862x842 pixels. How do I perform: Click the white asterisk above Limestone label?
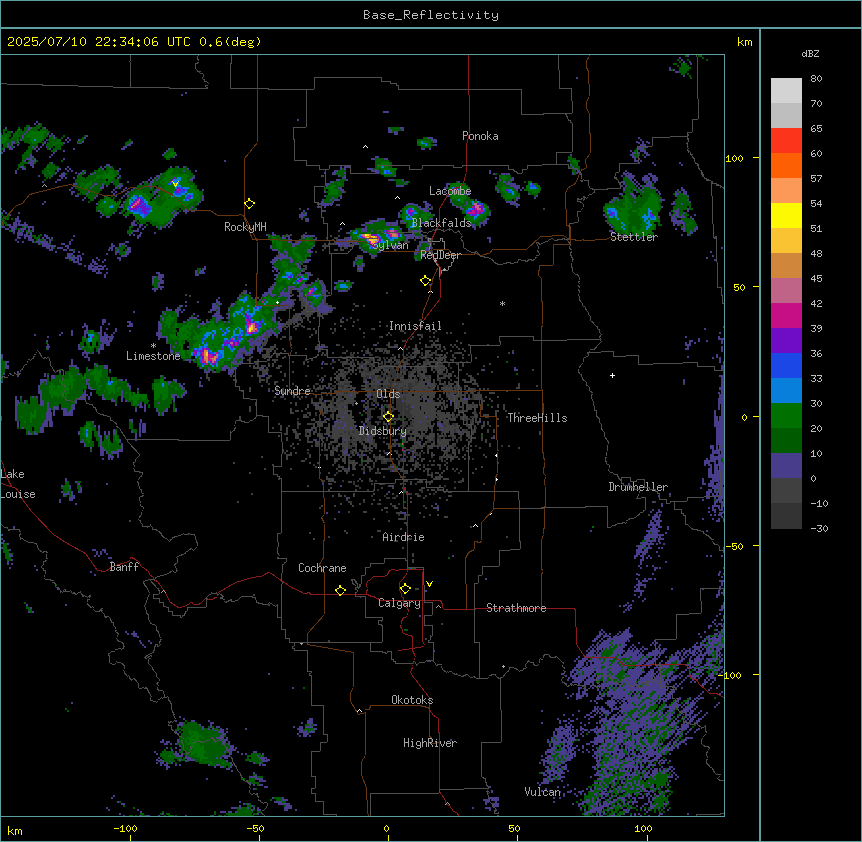coord(153,346)
